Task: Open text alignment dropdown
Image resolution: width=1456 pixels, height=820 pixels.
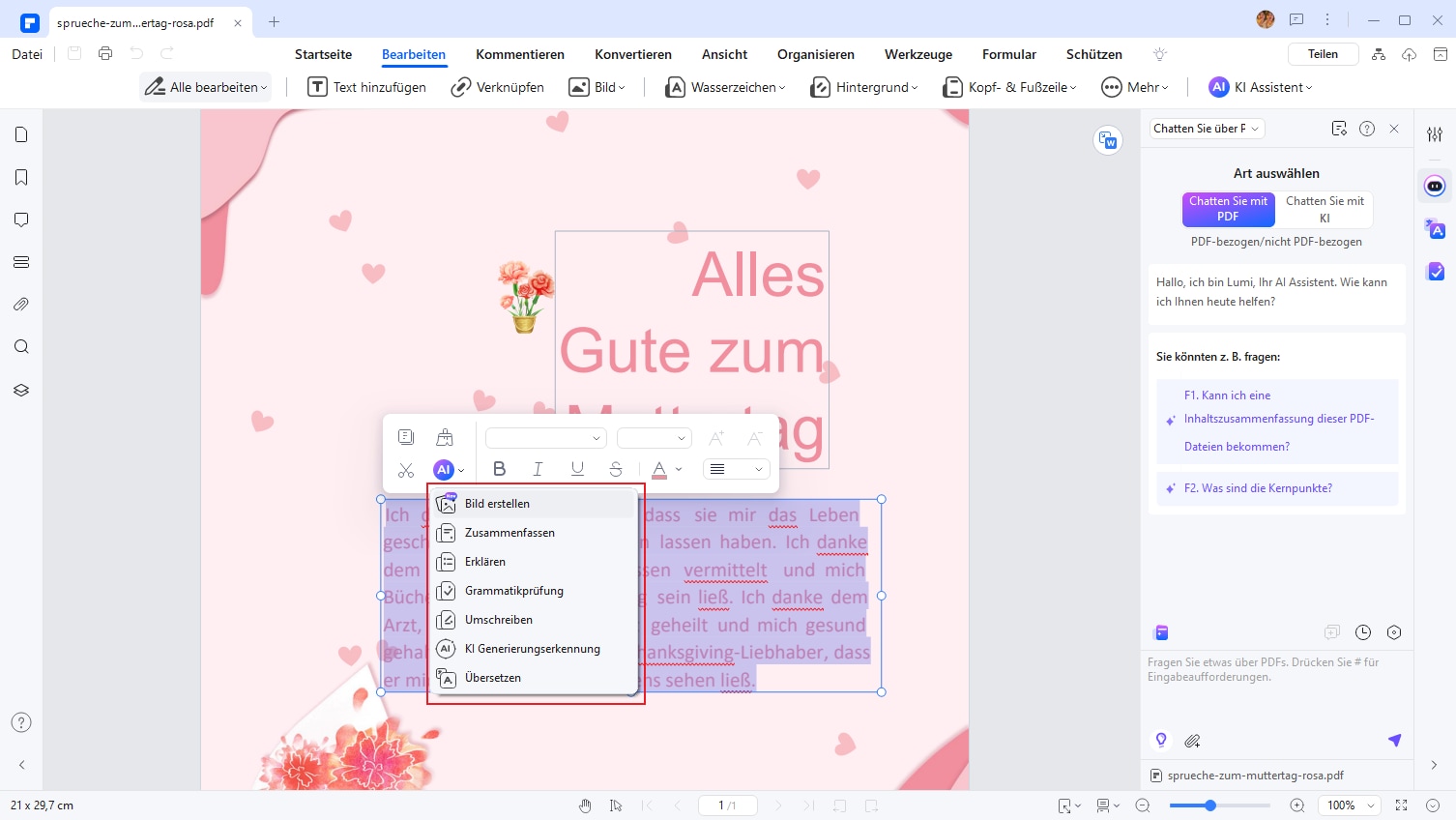Action: [x=737, y=469]
